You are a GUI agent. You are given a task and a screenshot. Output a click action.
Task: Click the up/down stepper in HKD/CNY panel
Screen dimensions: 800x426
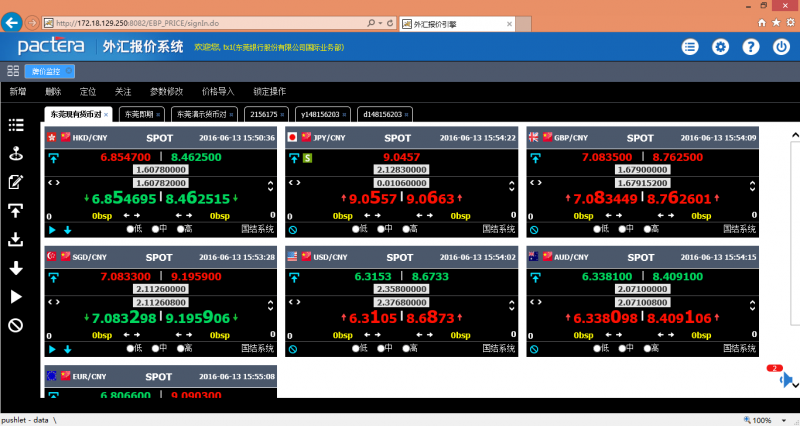tap(271, 186)
